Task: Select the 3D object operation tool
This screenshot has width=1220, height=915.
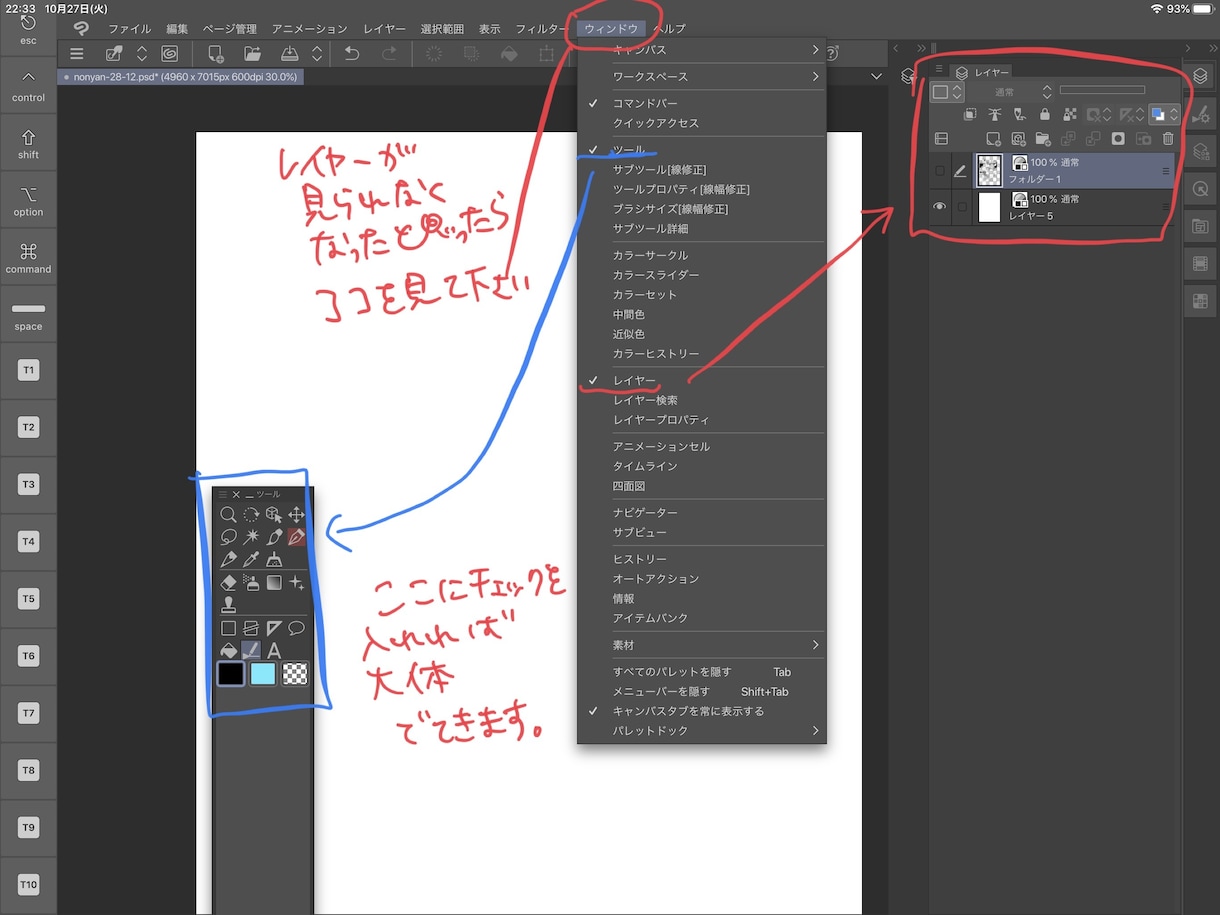Action: tap(274, 515)
